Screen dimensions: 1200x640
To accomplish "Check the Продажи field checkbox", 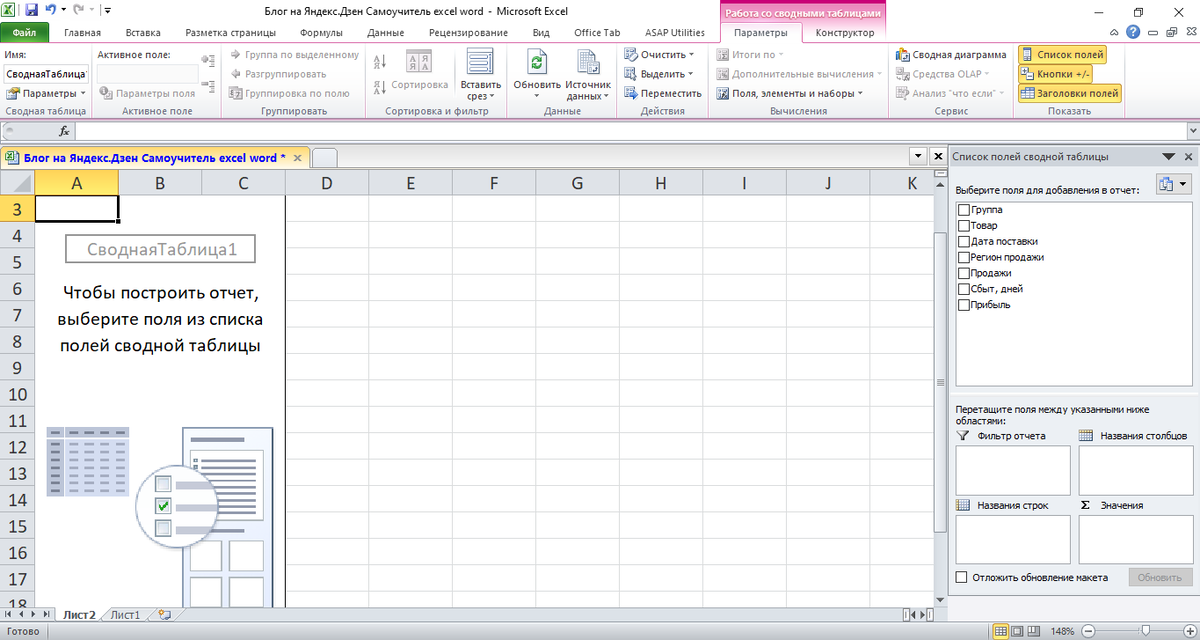I will [964, 273].
